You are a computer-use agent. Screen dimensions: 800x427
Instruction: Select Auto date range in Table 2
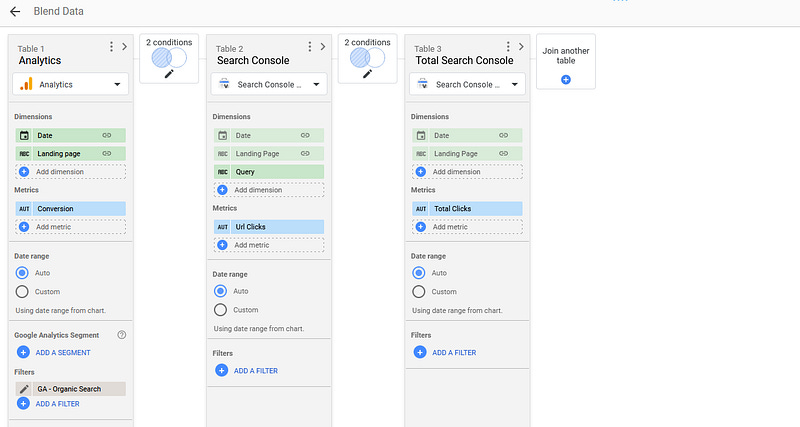(220, 291)
